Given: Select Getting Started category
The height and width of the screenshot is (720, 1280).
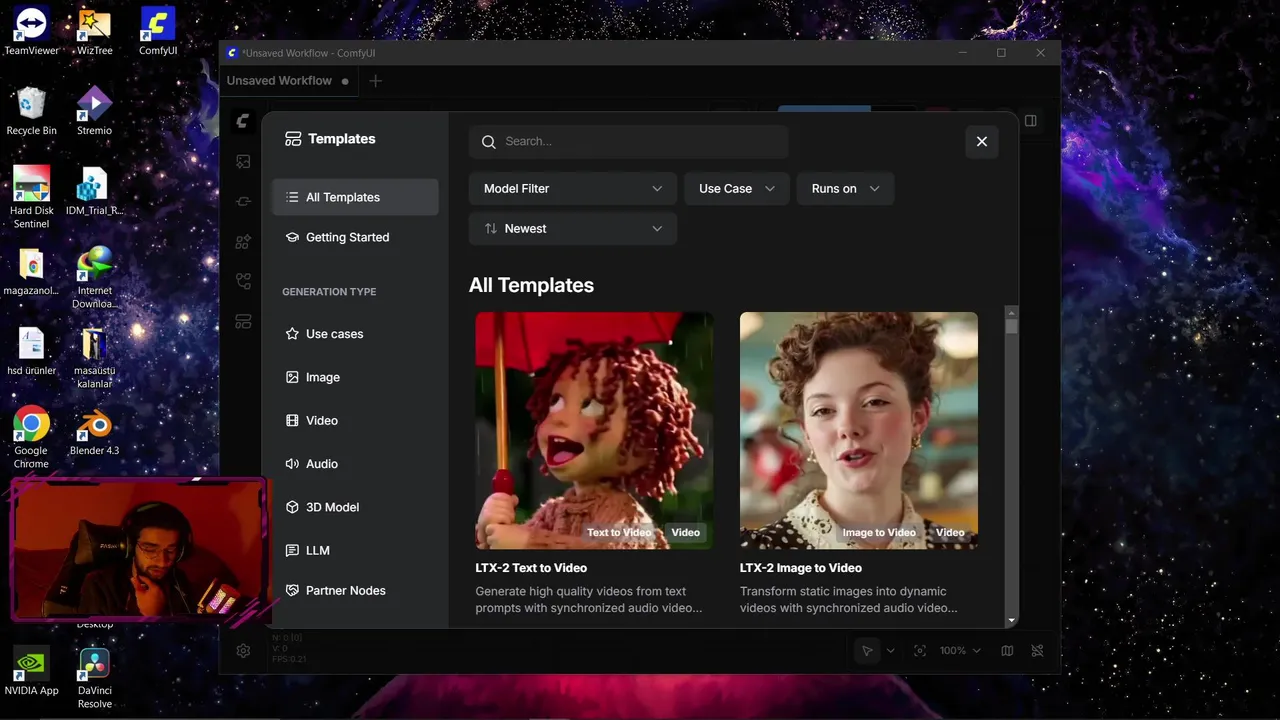Looking at the screenshot, I should pyautogui.click(x=355, y=237).
